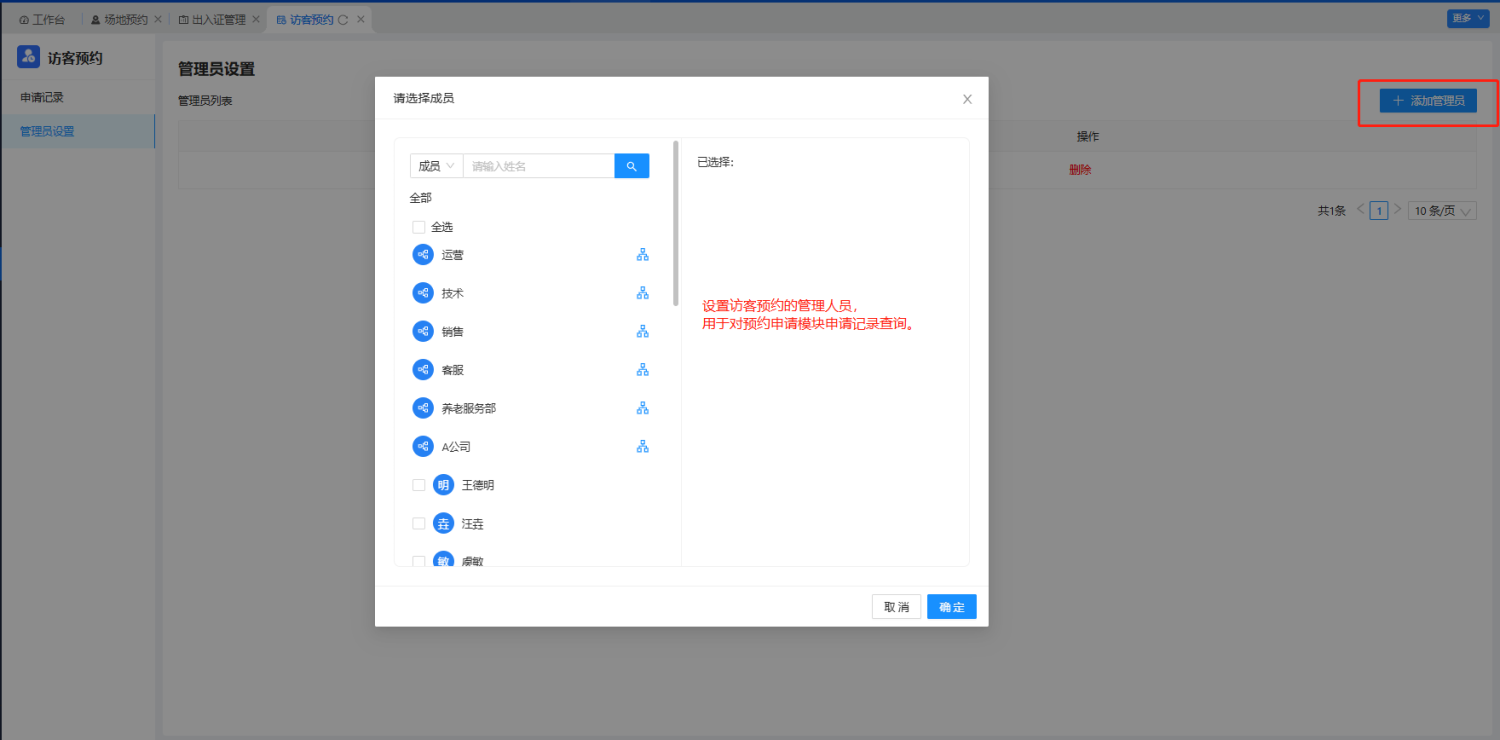Open sub-level hierarchy icon for 销售
This screenshot has height=740, width=1500.
tap(643, 331)
